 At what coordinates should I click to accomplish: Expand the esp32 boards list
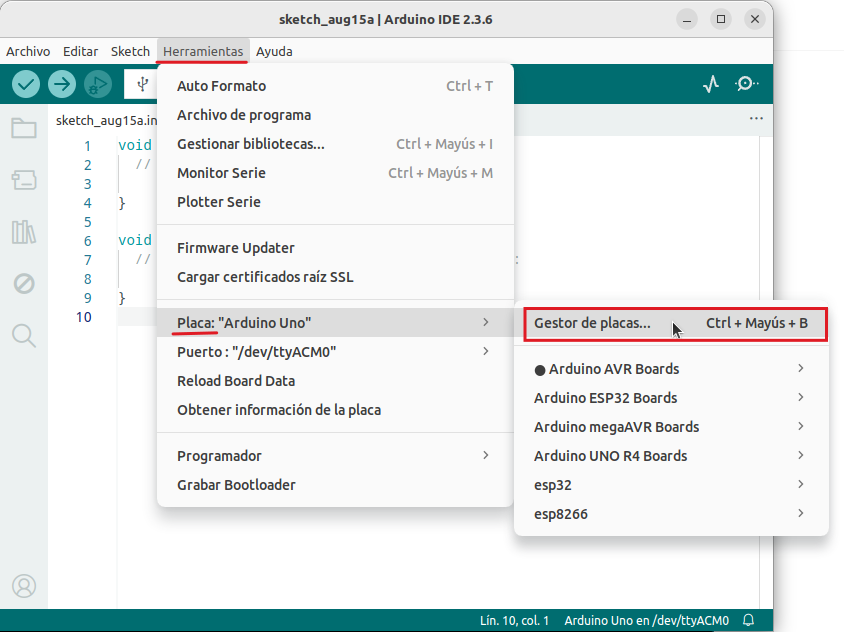(x=671, y=486)
